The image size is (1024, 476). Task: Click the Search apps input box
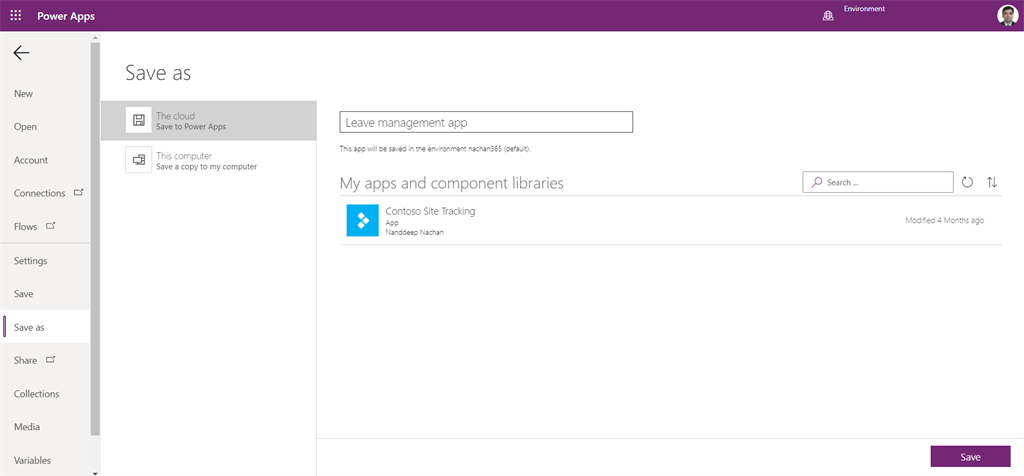click(x=878, y=183)
